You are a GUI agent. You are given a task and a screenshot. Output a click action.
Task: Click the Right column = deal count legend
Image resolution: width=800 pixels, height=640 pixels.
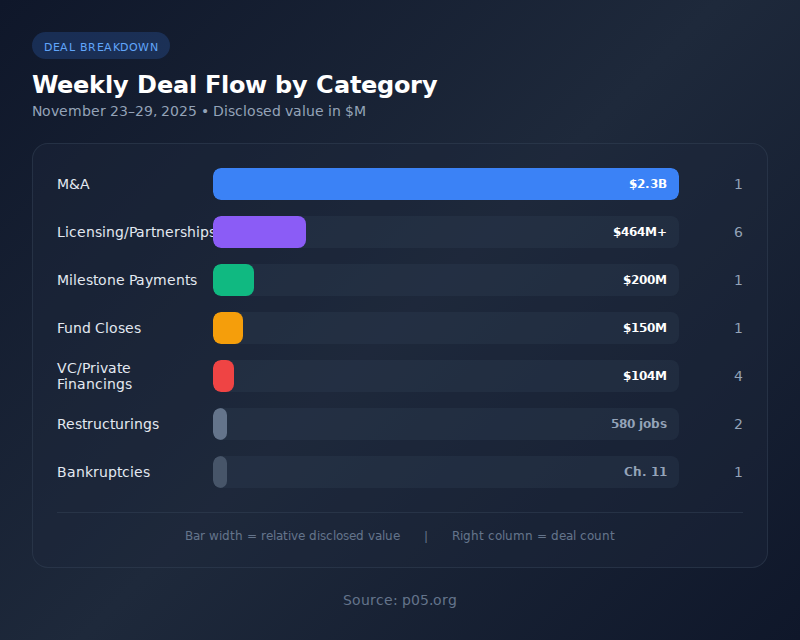[533, 536]
